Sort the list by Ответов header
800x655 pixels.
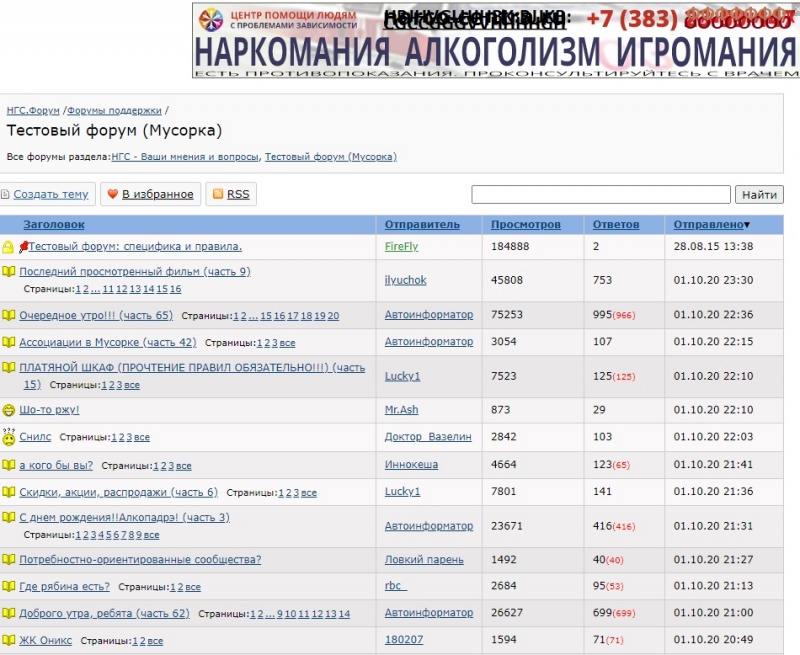[x=616, y=225]
